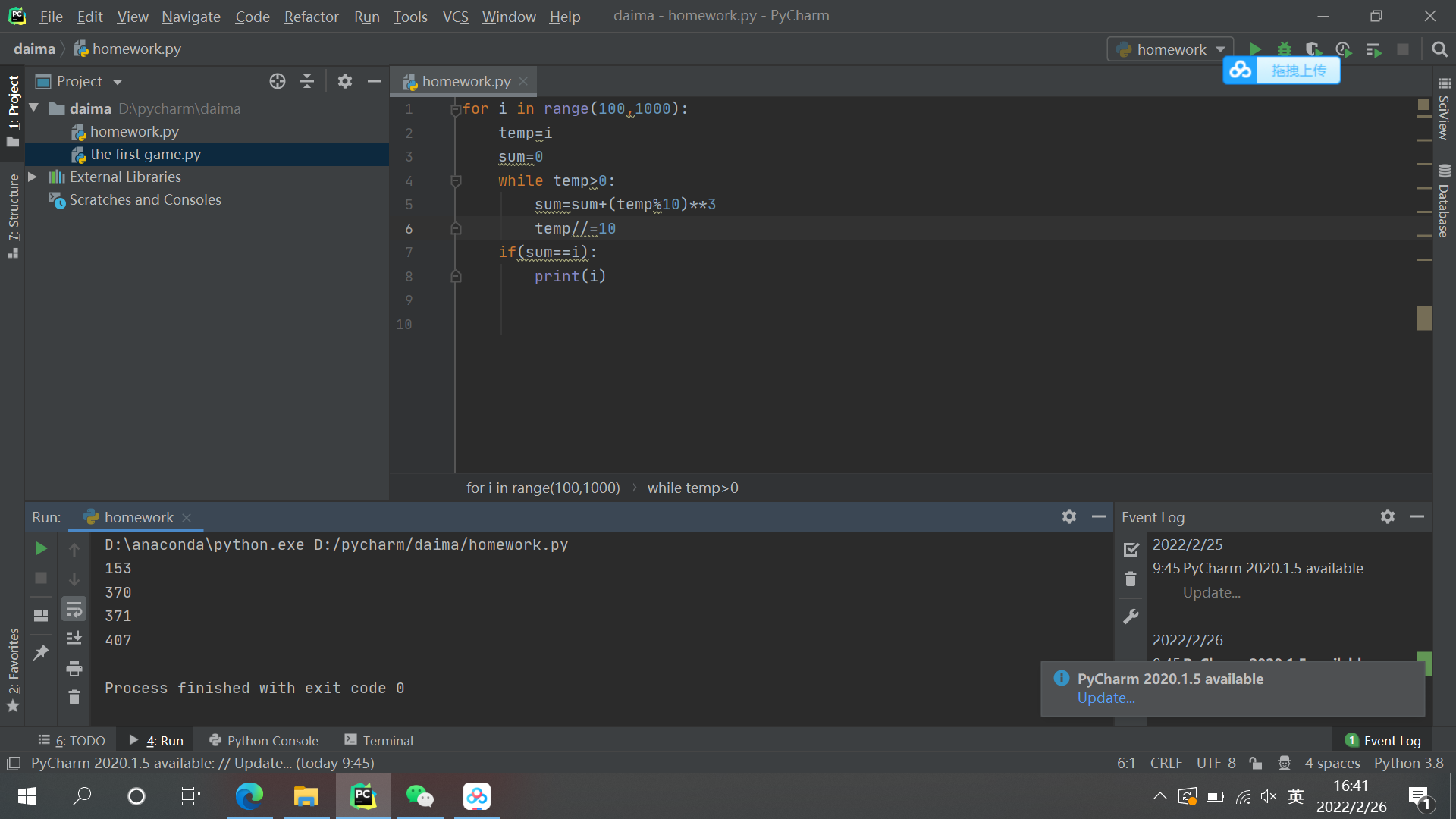Open the first game.py in the project tree
Viewport: 1456px width, 819px height.
(145, 154)
